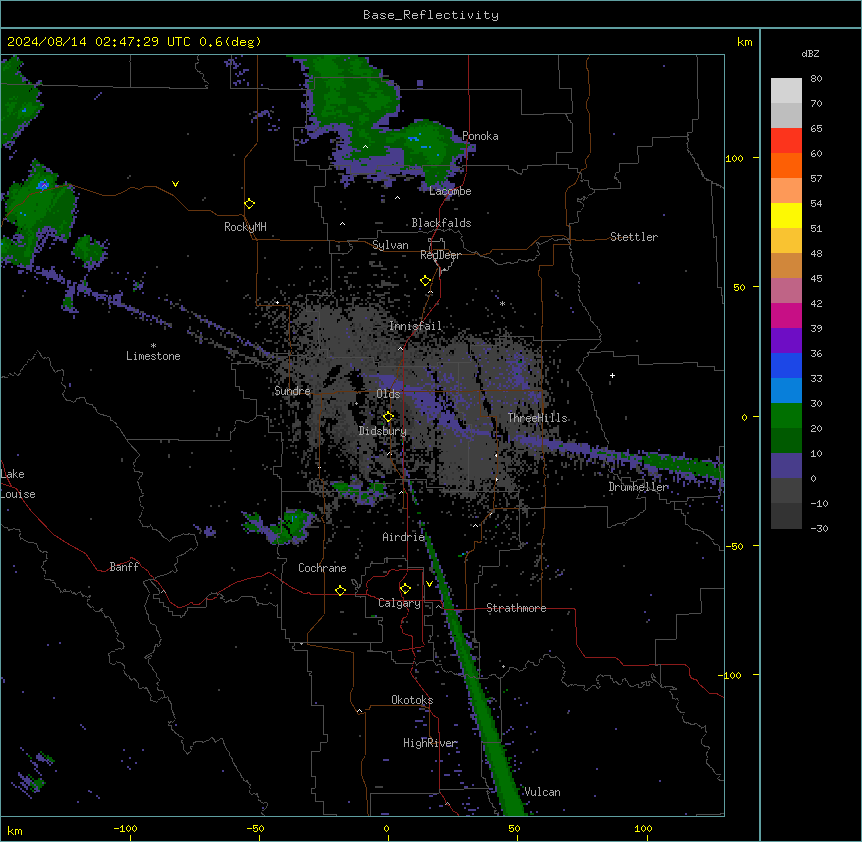Click the yellow diamond marker above Calgary label
The image size is (862, 842).
405,589
